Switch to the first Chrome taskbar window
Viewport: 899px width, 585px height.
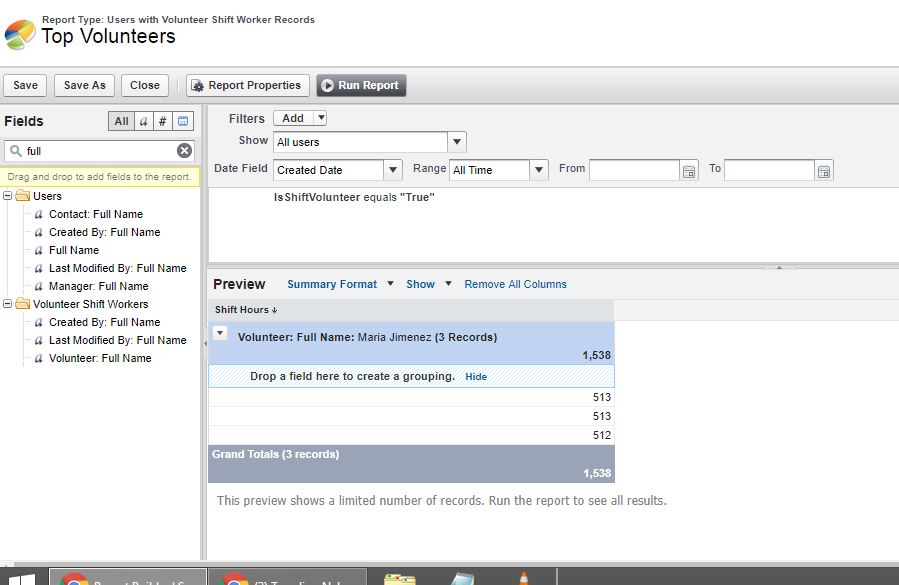click(127, 577)
